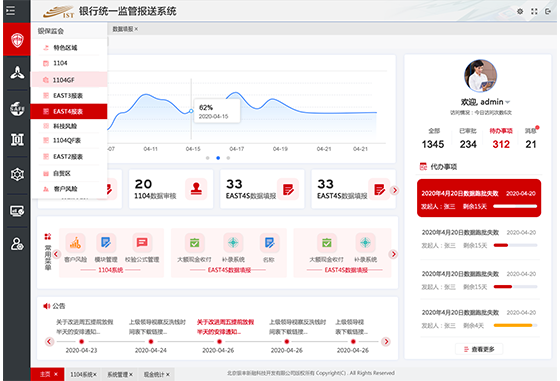Click the orange progress bar for 剩余4天

pos(515,325)
